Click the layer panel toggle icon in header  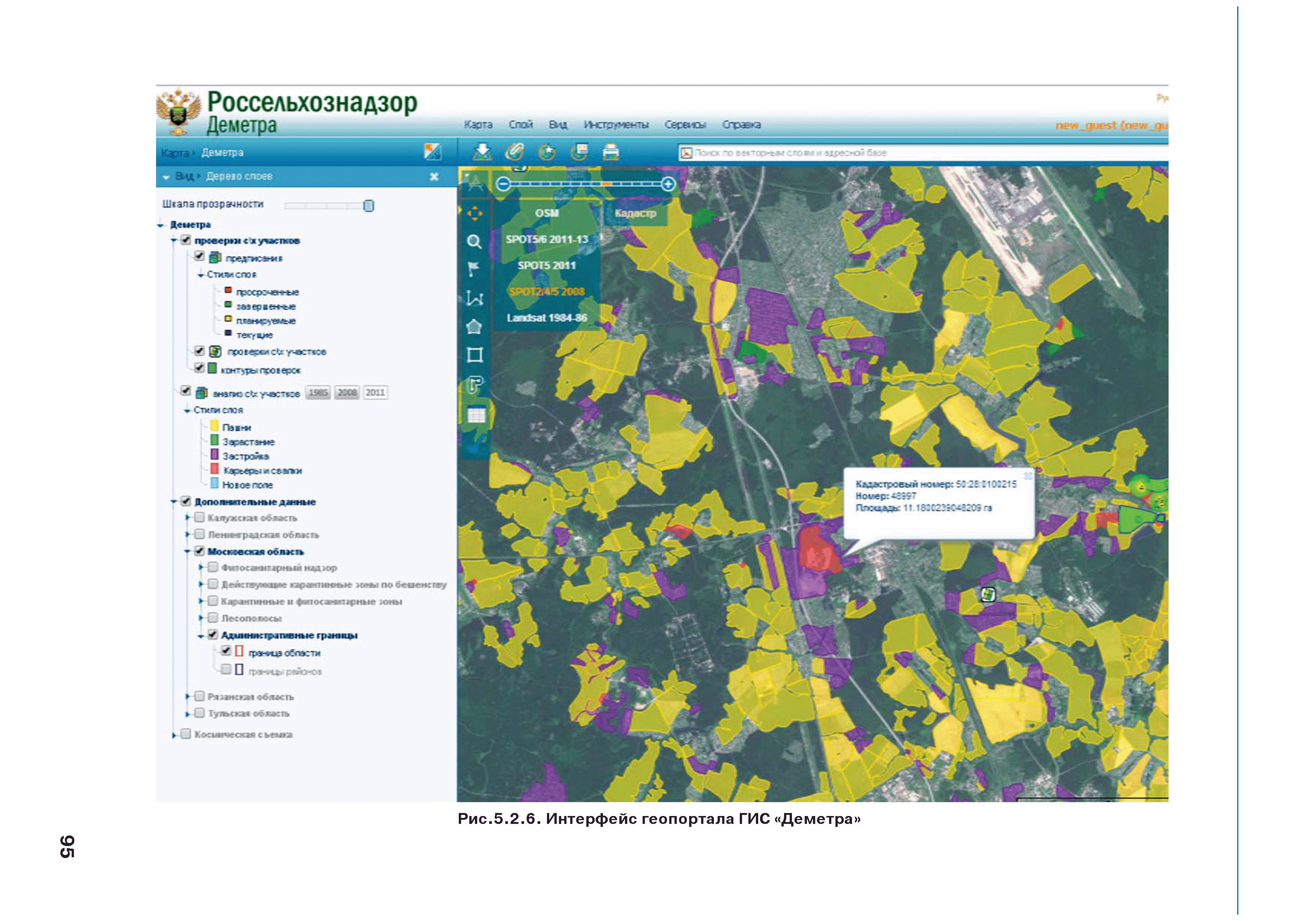click(432, 152)
